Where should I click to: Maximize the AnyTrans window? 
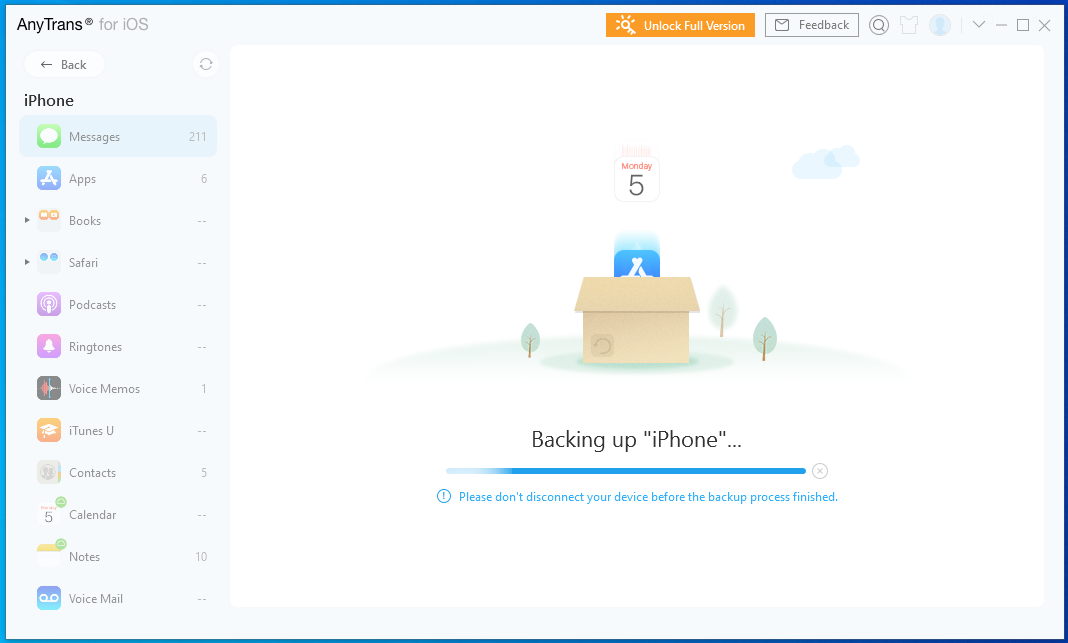click(x=1022, y=25)
